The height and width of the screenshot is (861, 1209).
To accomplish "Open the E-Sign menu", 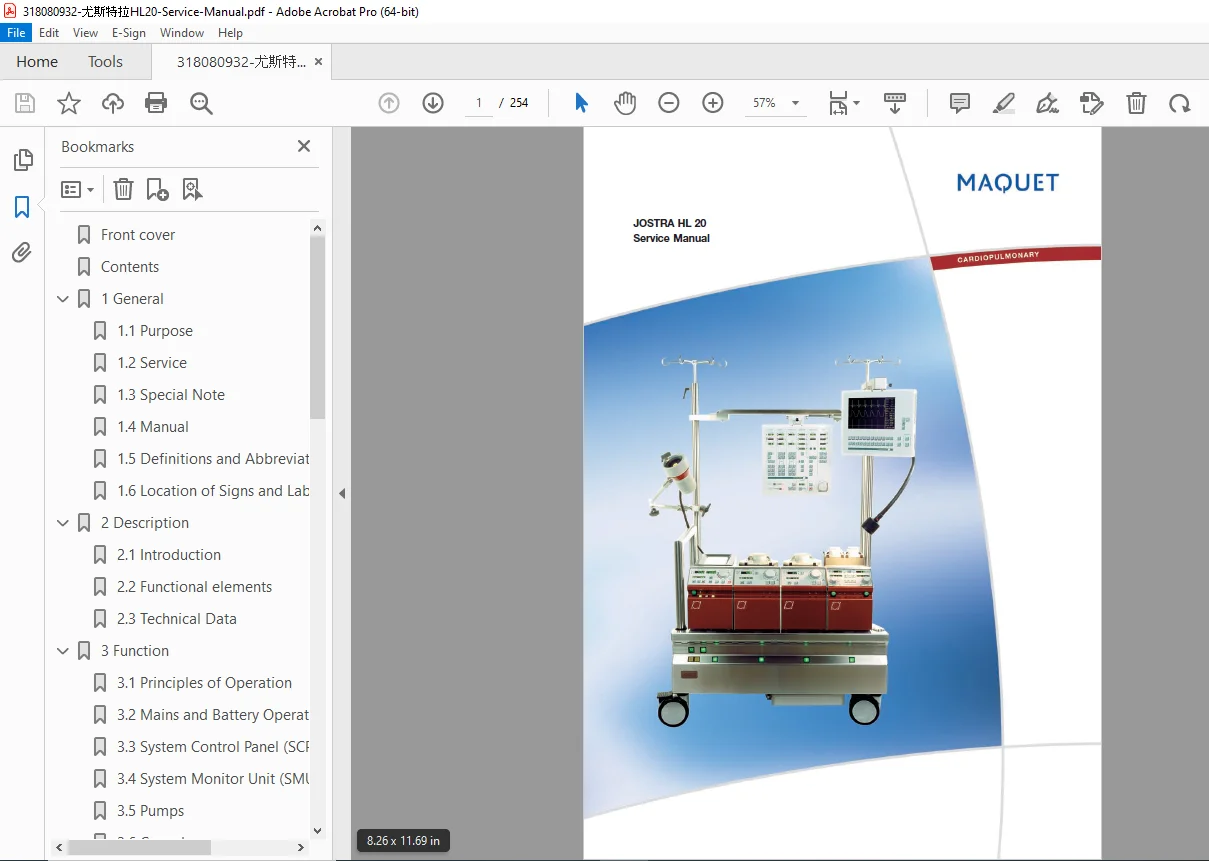I will pos(129,33).
